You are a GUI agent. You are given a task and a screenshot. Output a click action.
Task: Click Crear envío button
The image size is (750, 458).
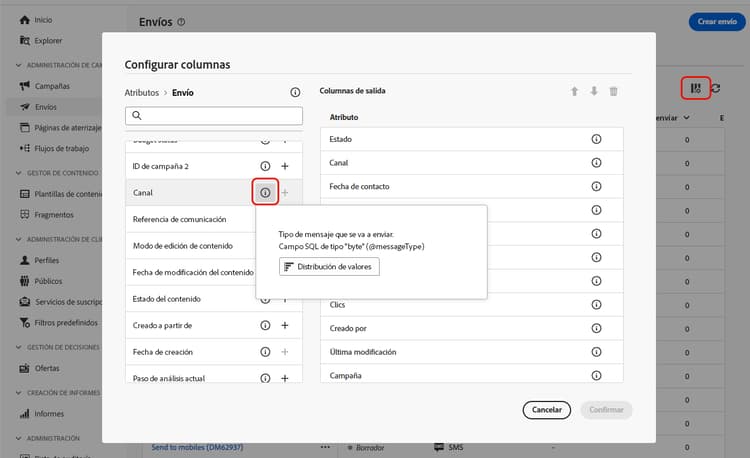(717, 22)
